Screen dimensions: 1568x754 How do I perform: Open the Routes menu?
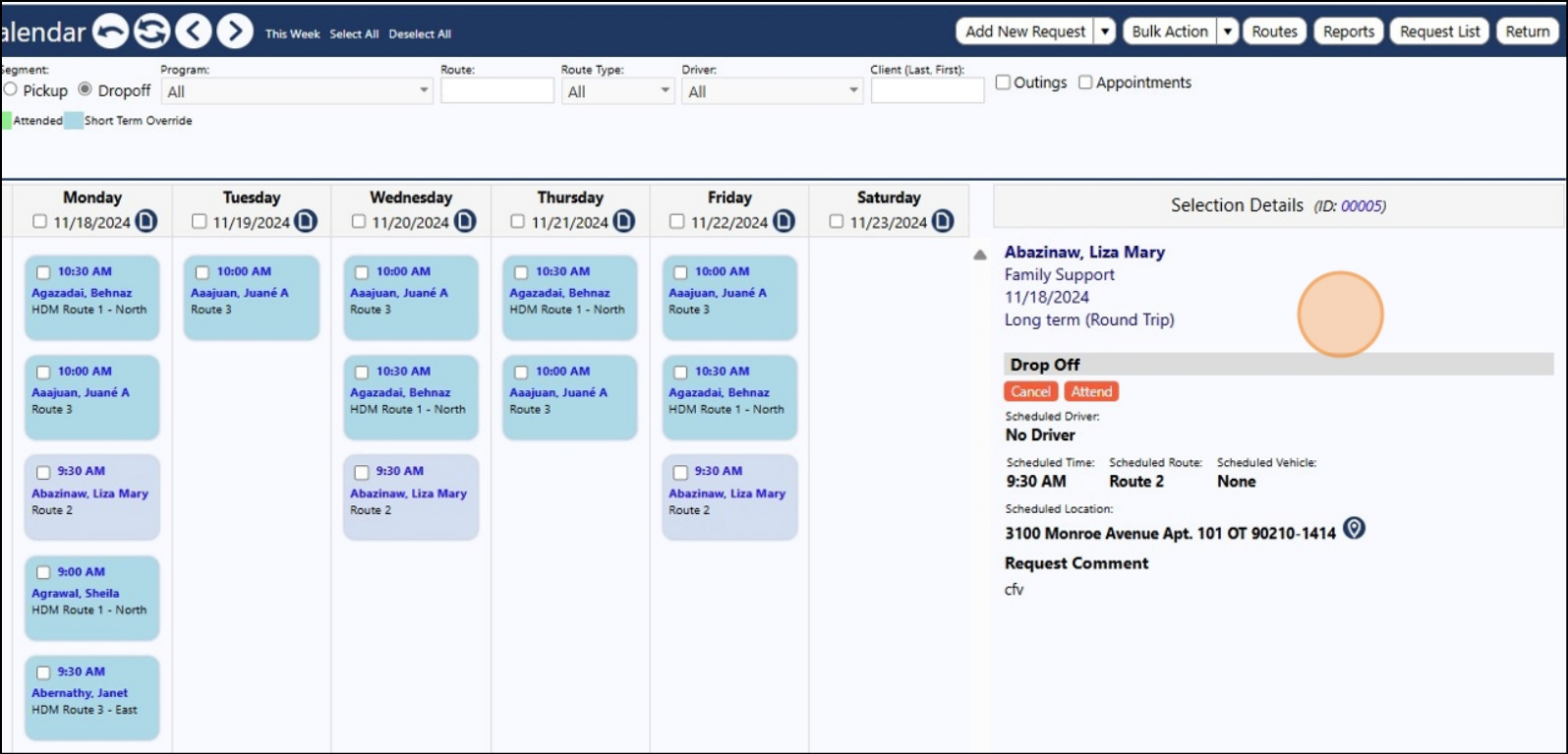click(x=1274, y=31)
